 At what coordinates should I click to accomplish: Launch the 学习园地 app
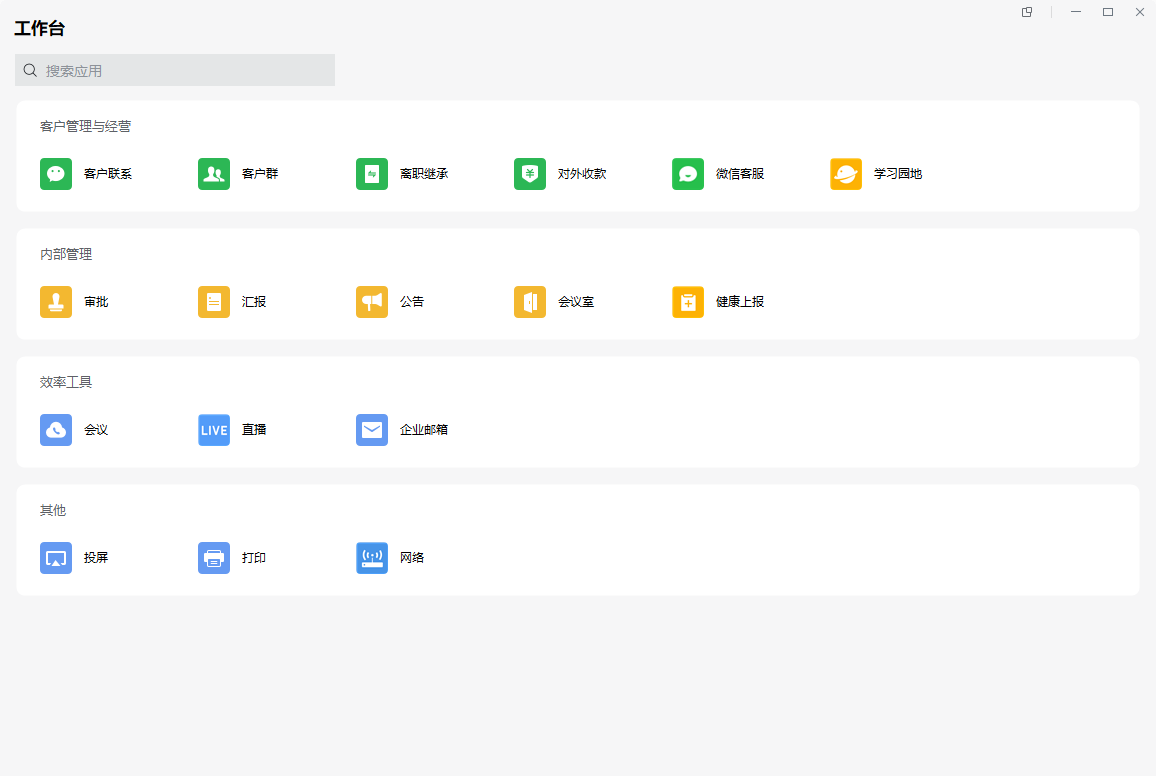(x=846, y=174)
